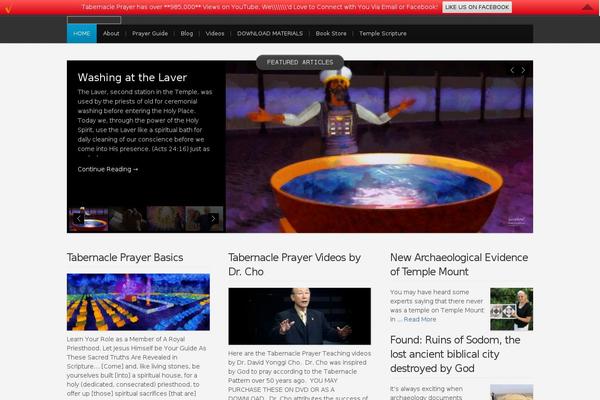Click Continue Reading link

[108, 169]
